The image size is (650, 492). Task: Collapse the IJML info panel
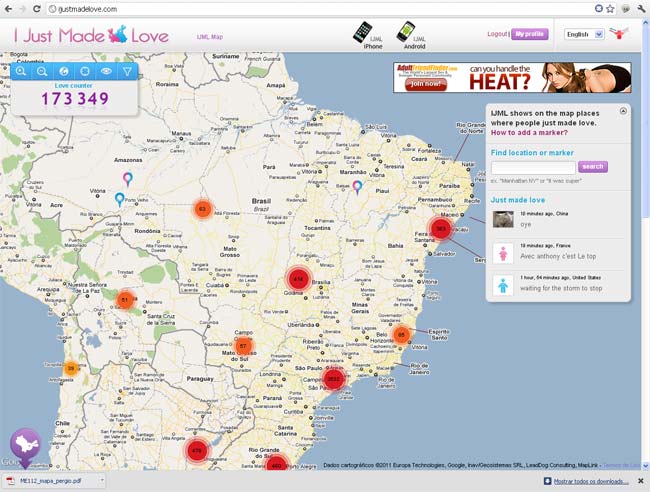[624, 111]
